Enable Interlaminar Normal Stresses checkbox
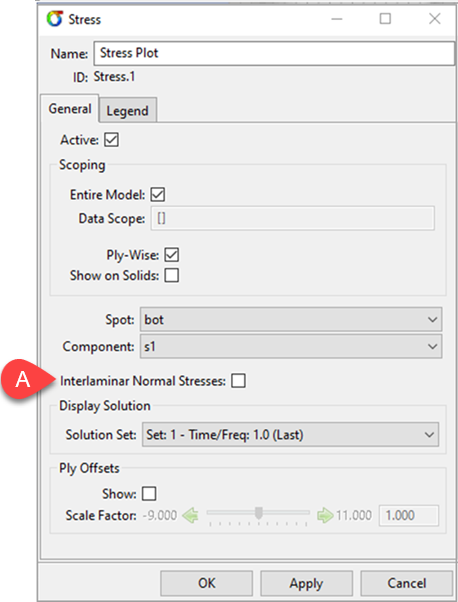This screenshot has width=458, height=602. pyautogui.click(x=238, y=381)
